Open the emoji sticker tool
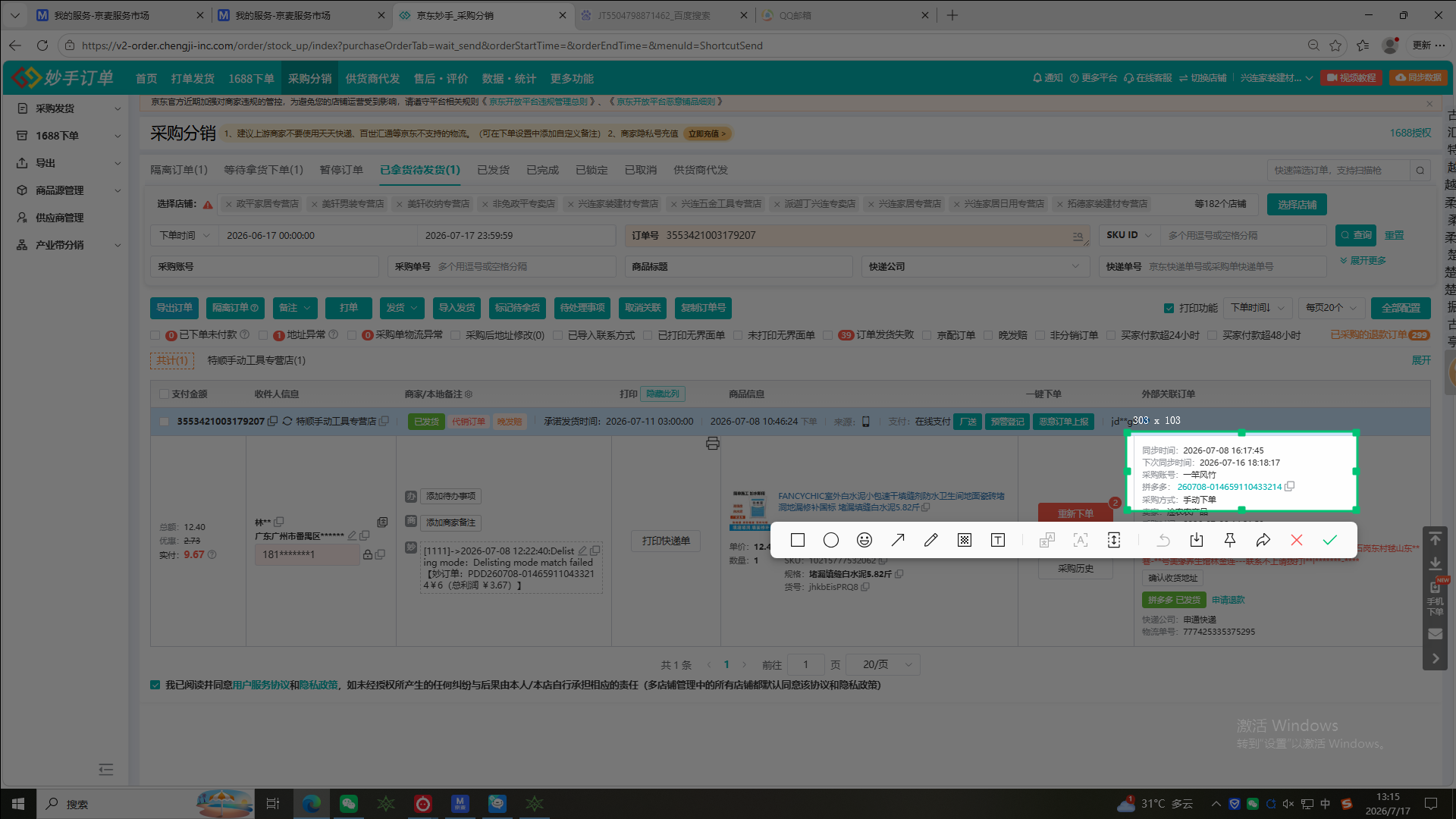Image resolution: width=1456 pixels, height=819 pixels. tap(864, 540)
